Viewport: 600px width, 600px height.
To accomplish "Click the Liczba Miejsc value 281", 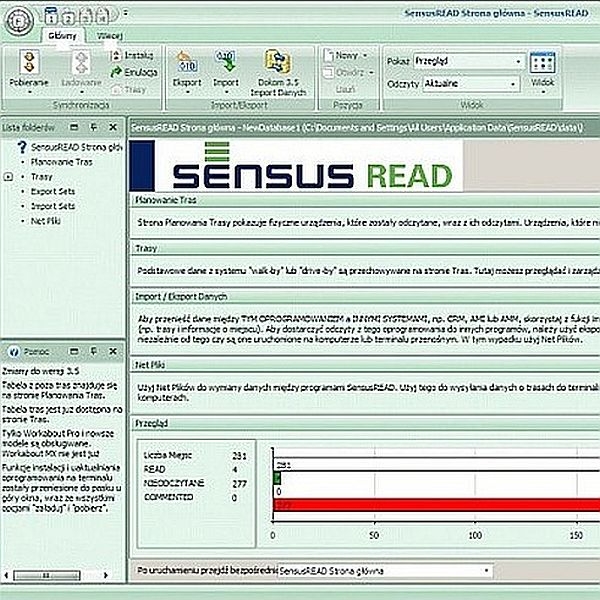I will point(239,456).
